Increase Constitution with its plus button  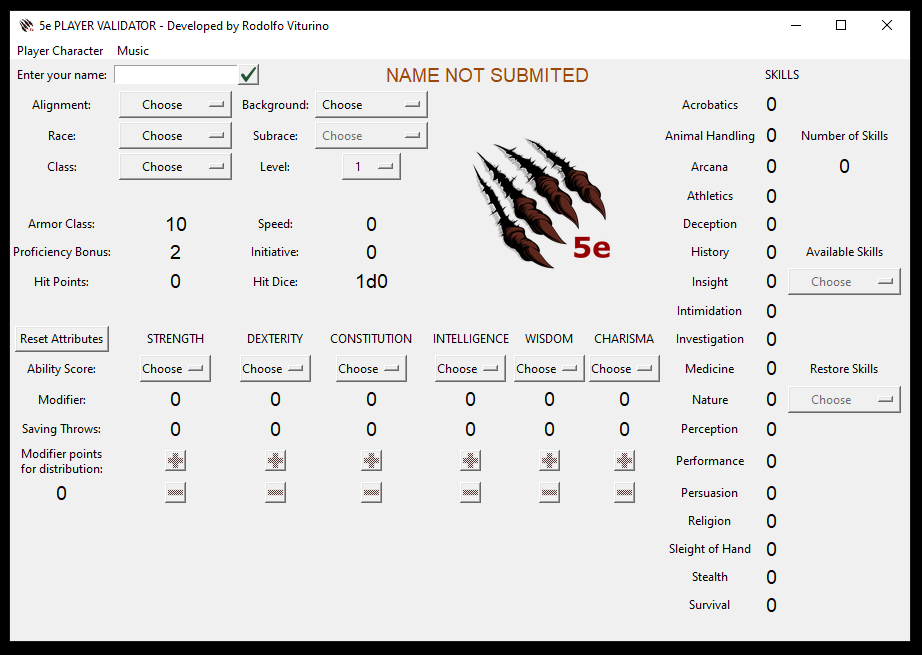coord(371,460)
